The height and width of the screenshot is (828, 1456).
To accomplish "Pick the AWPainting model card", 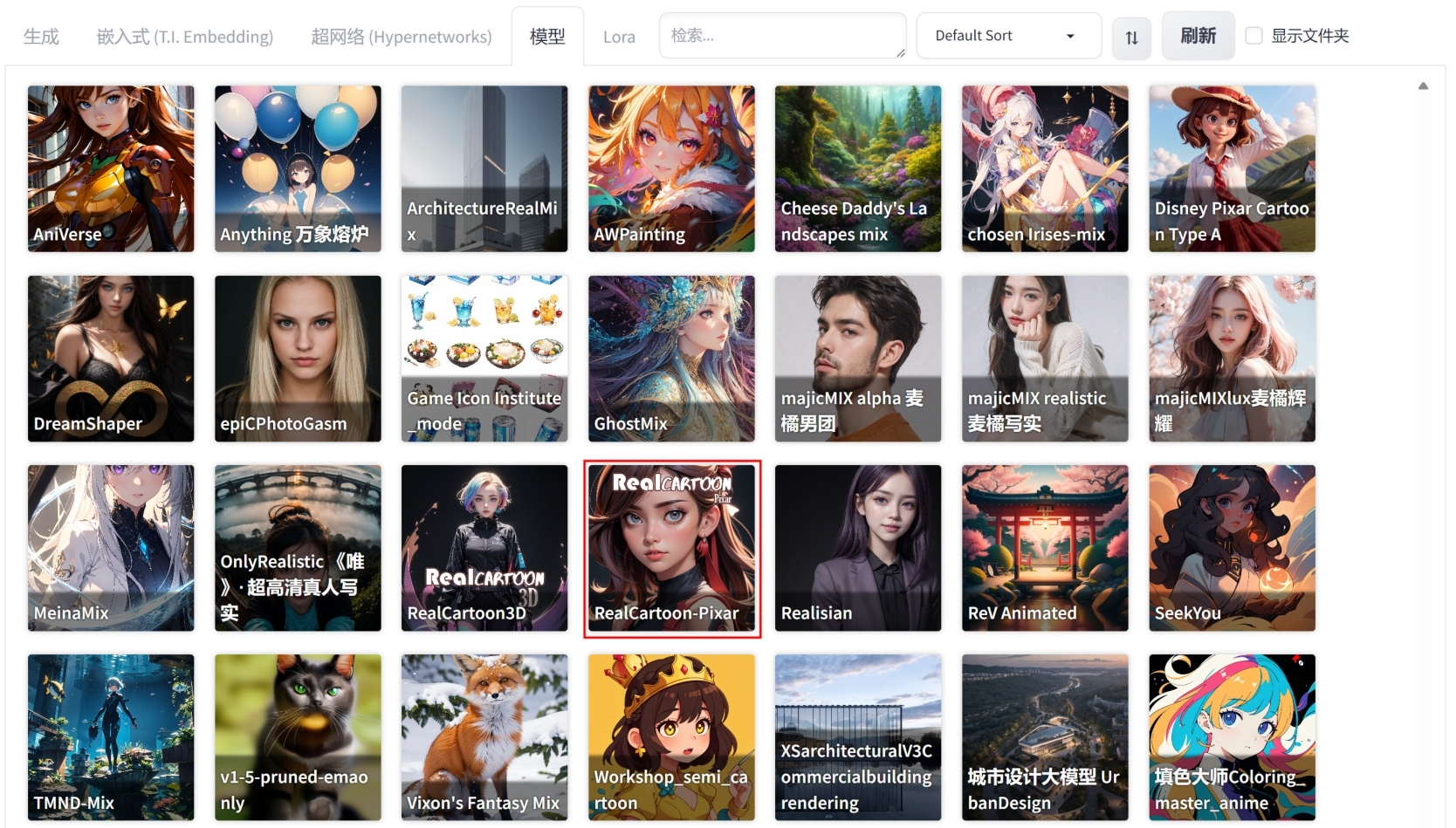I will [671, 168].
